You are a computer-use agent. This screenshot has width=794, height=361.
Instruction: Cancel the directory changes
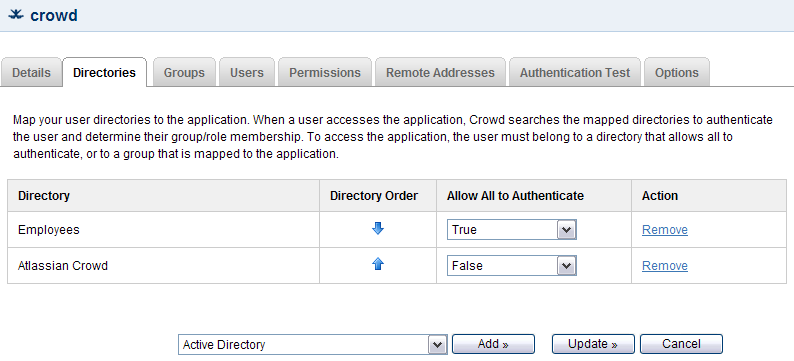pos(681,344)
